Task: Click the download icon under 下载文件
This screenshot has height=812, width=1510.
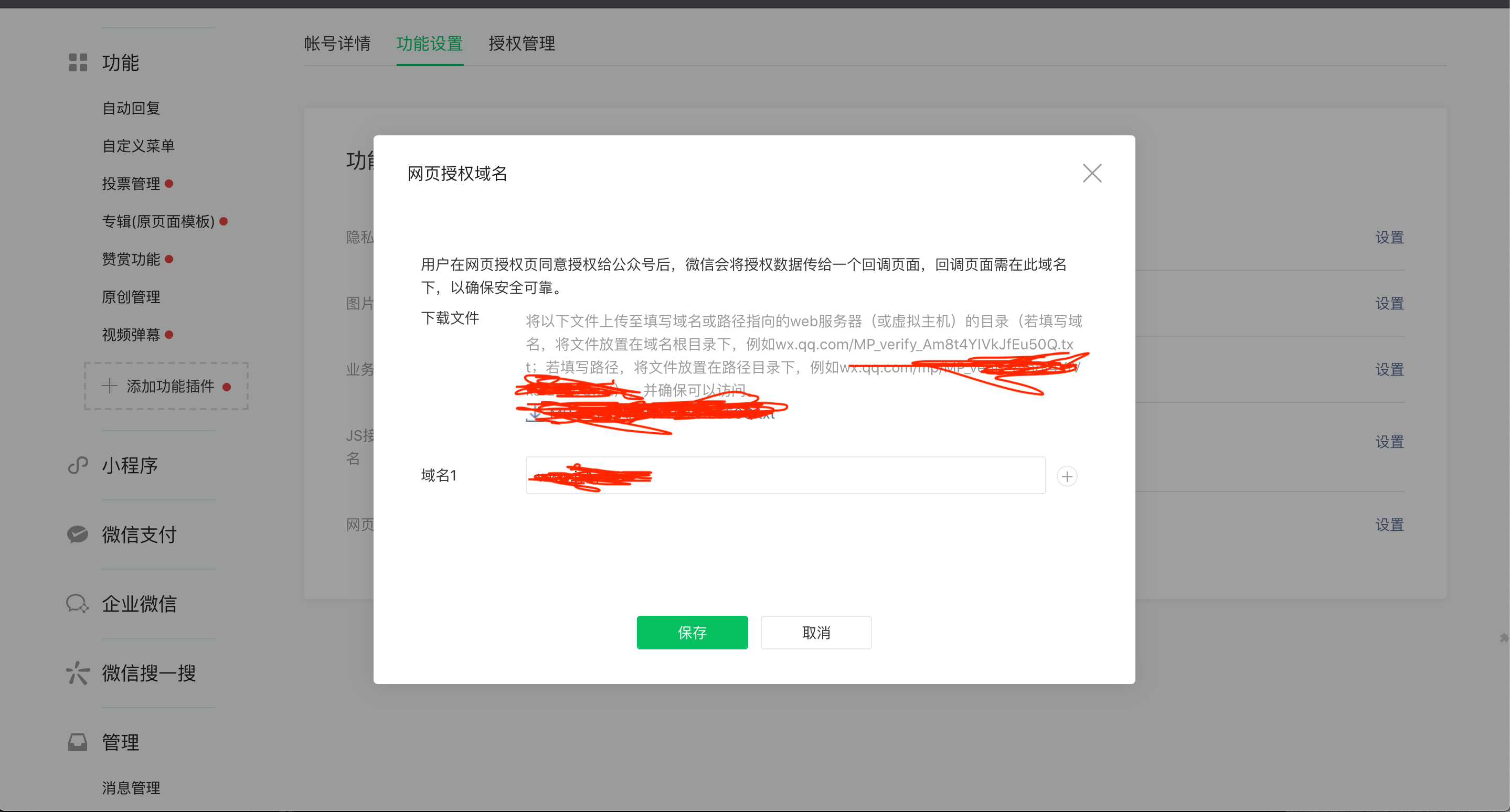Action: coord(534,415)
